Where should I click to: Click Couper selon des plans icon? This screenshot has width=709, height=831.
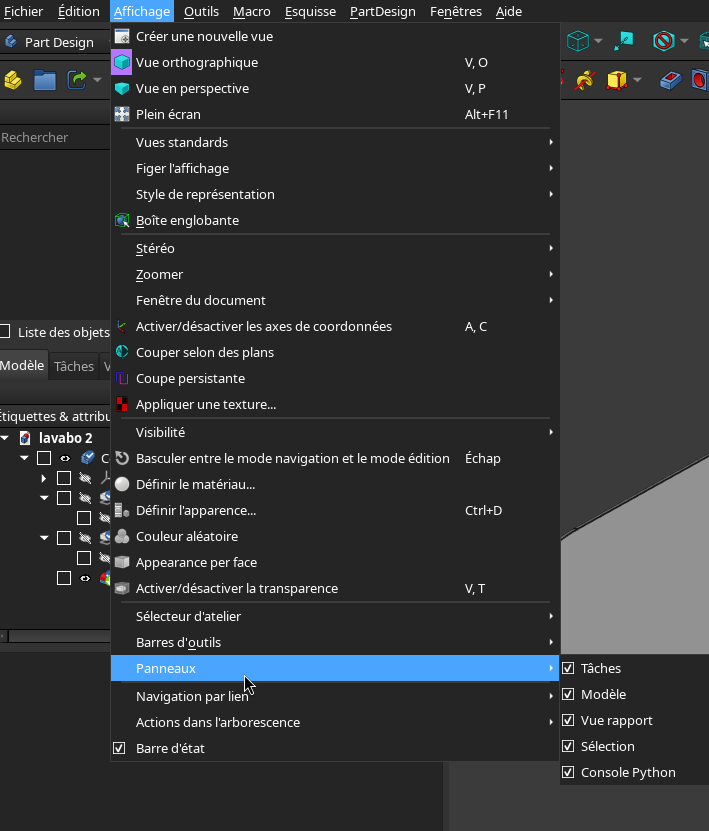(122, 351)
